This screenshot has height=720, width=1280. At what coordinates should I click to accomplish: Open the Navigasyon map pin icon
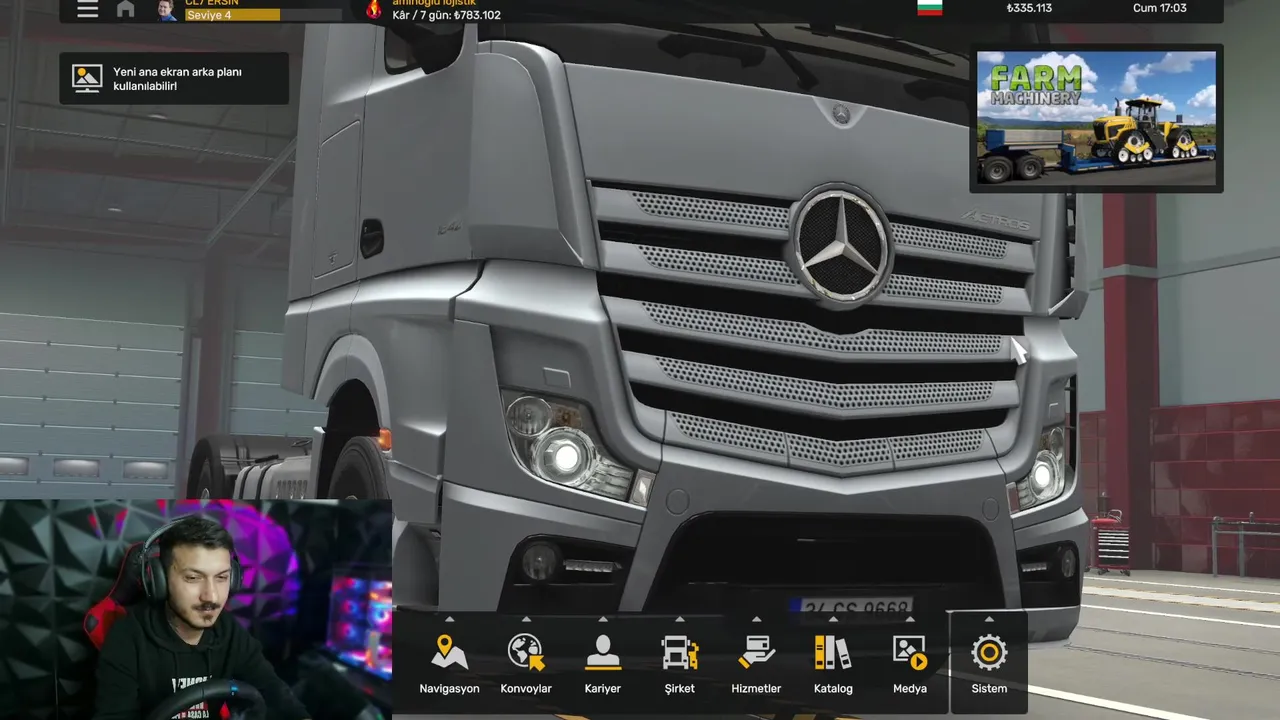(x=449, y=653)
